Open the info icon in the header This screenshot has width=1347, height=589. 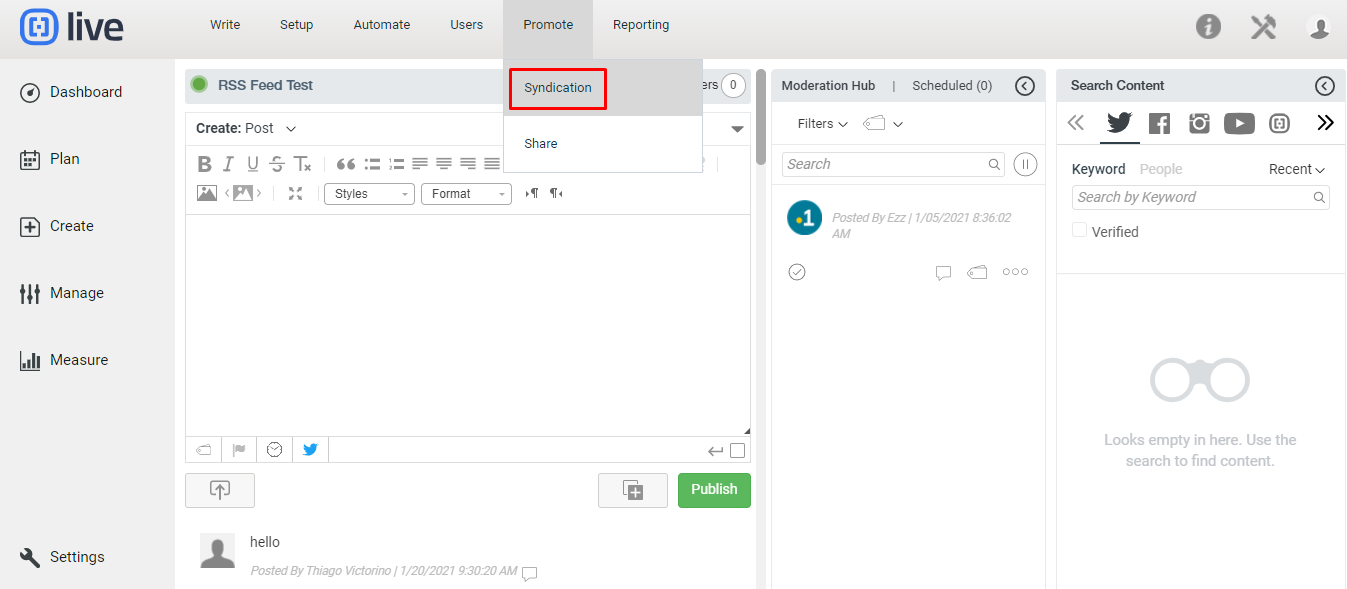pyautogui.click(x=1208, y=27)
